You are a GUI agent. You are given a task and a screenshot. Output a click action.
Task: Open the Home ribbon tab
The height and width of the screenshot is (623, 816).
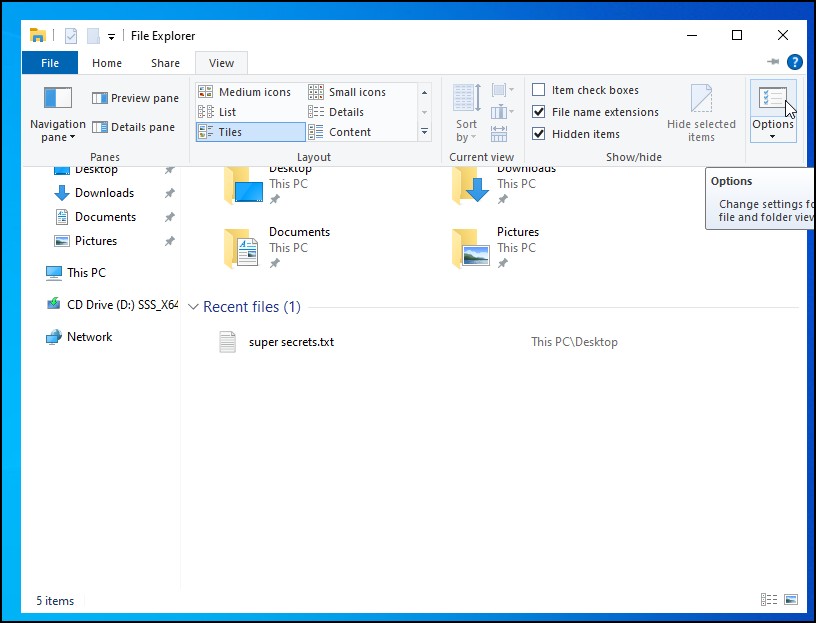tap(107, 63)
